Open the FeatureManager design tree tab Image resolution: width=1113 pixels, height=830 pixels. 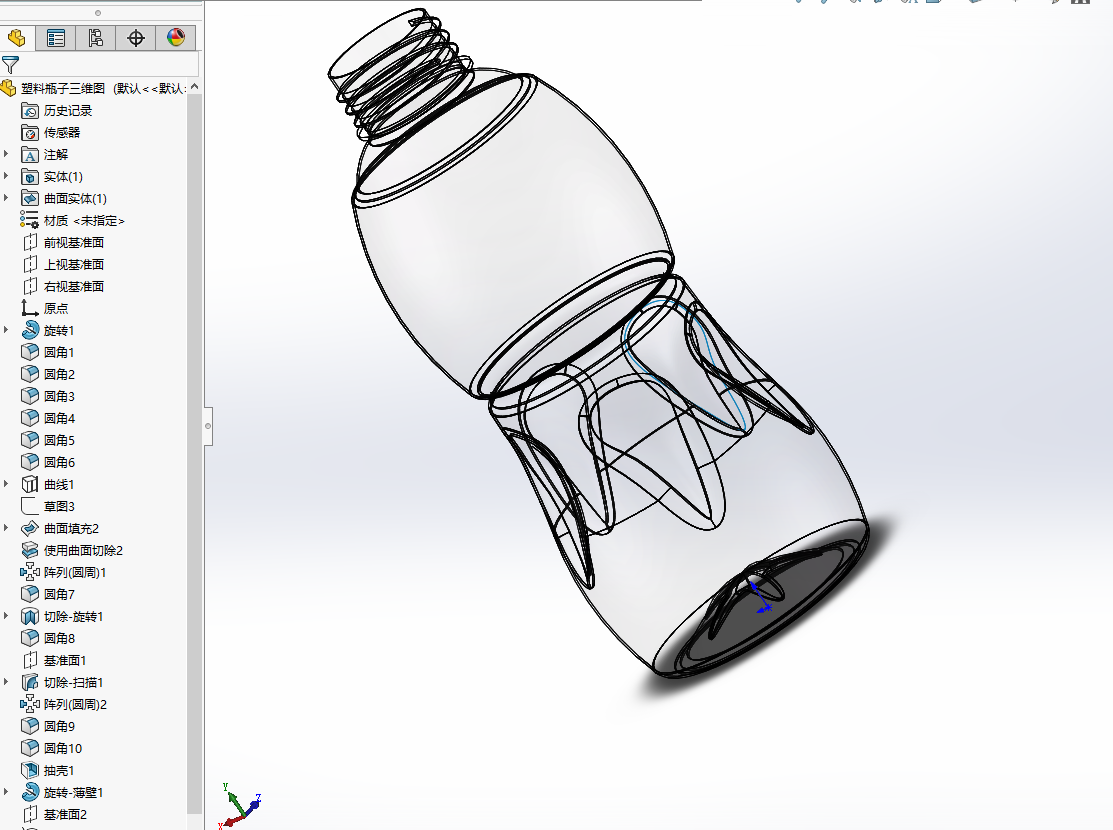pyautogui.click(x=16, y=38)
